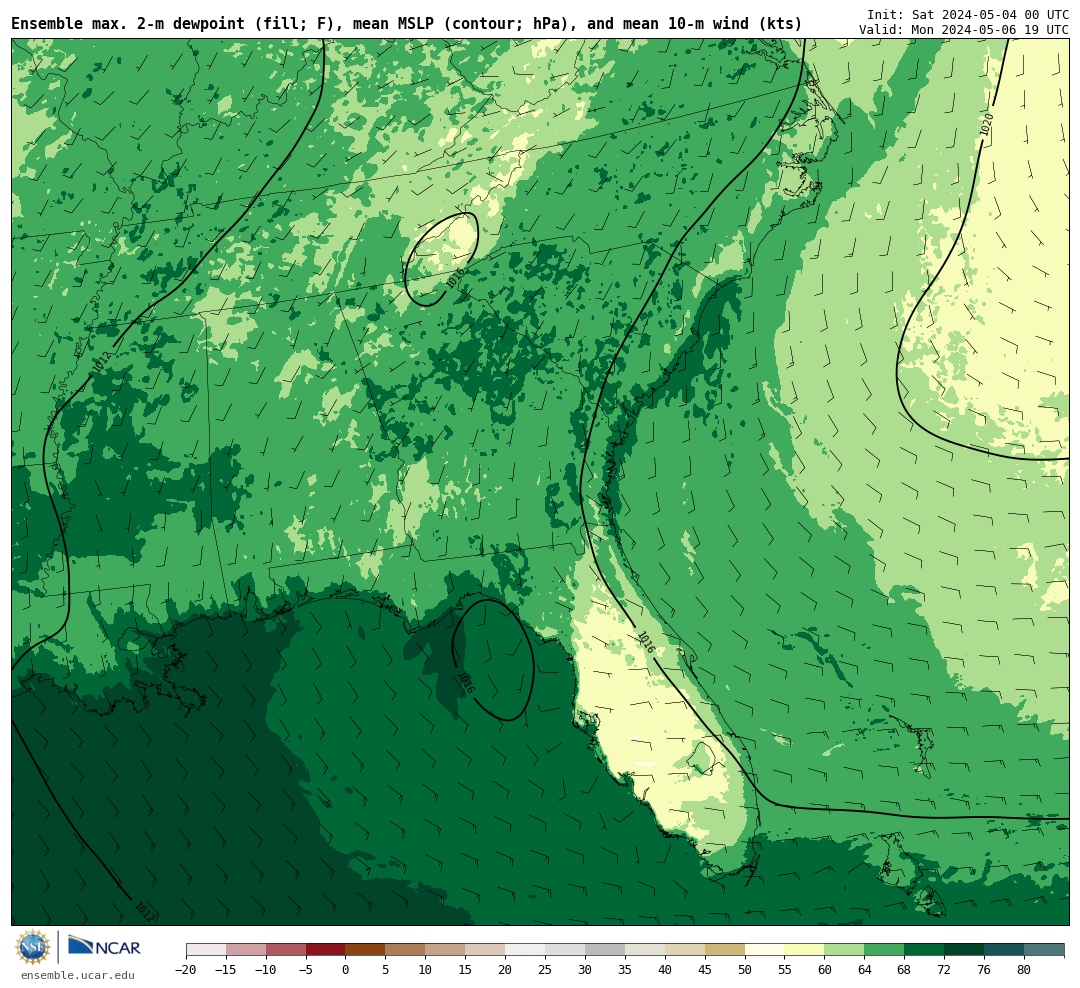Click the 1016 label over the Florida peninsula
Screen dimensions: 1080x988
click(x=646, y=642)
